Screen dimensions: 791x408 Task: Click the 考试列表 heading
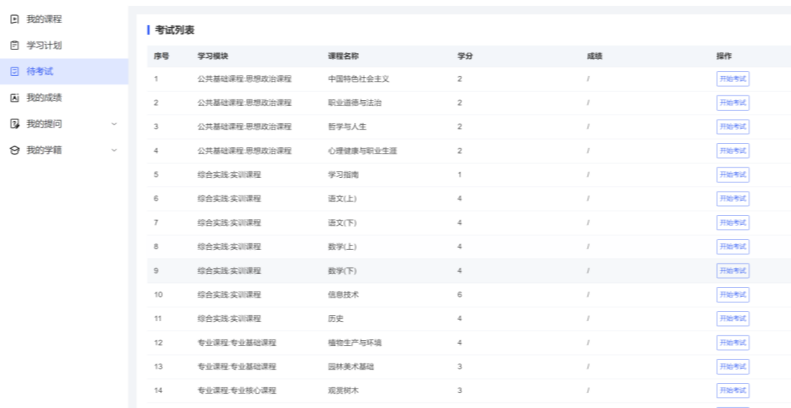click(x=175, y=30)
